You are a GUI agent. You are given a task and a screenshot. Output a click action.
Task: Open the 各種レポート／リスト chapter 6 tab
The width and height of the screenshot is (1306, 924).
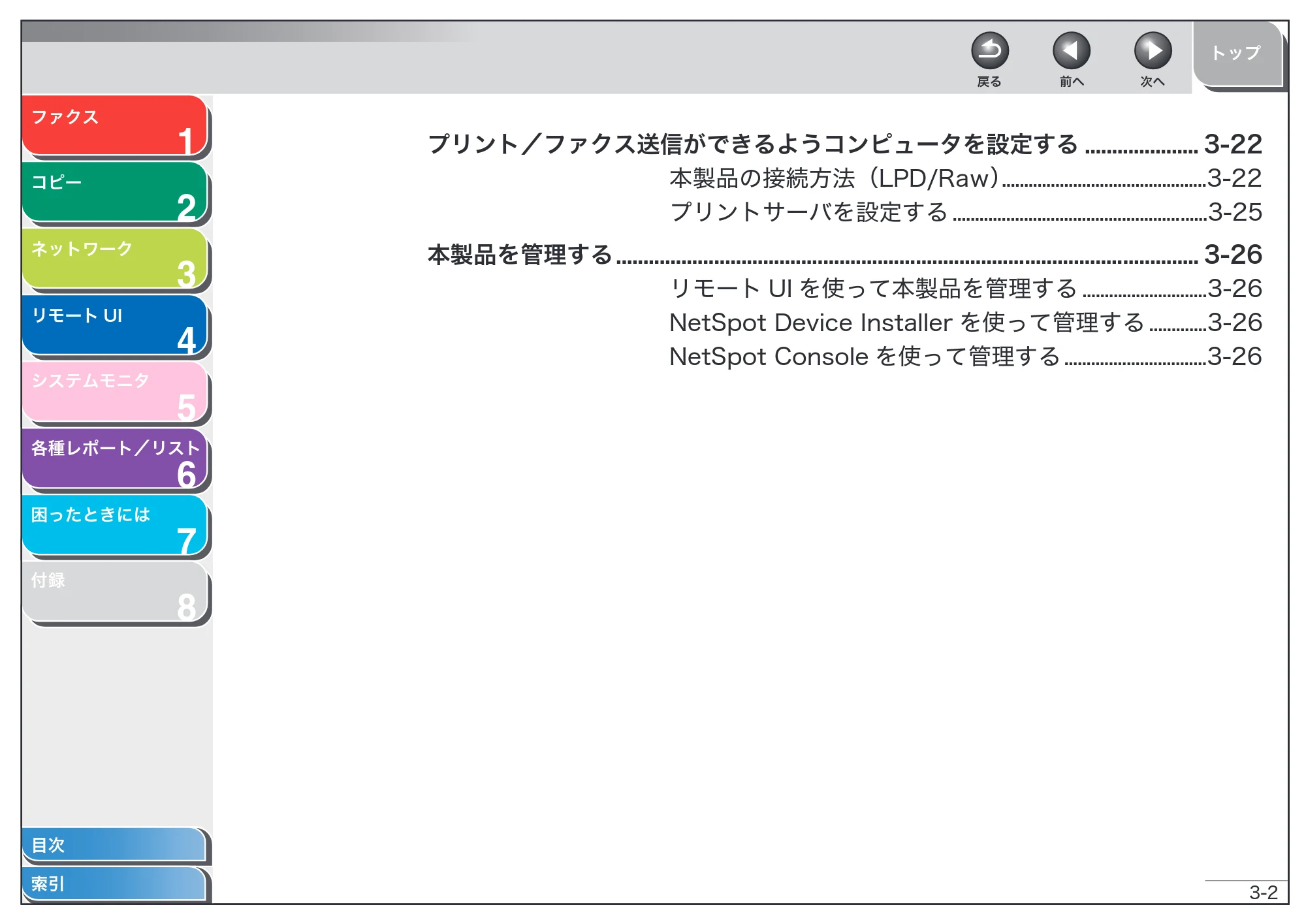tap(115, 458)
